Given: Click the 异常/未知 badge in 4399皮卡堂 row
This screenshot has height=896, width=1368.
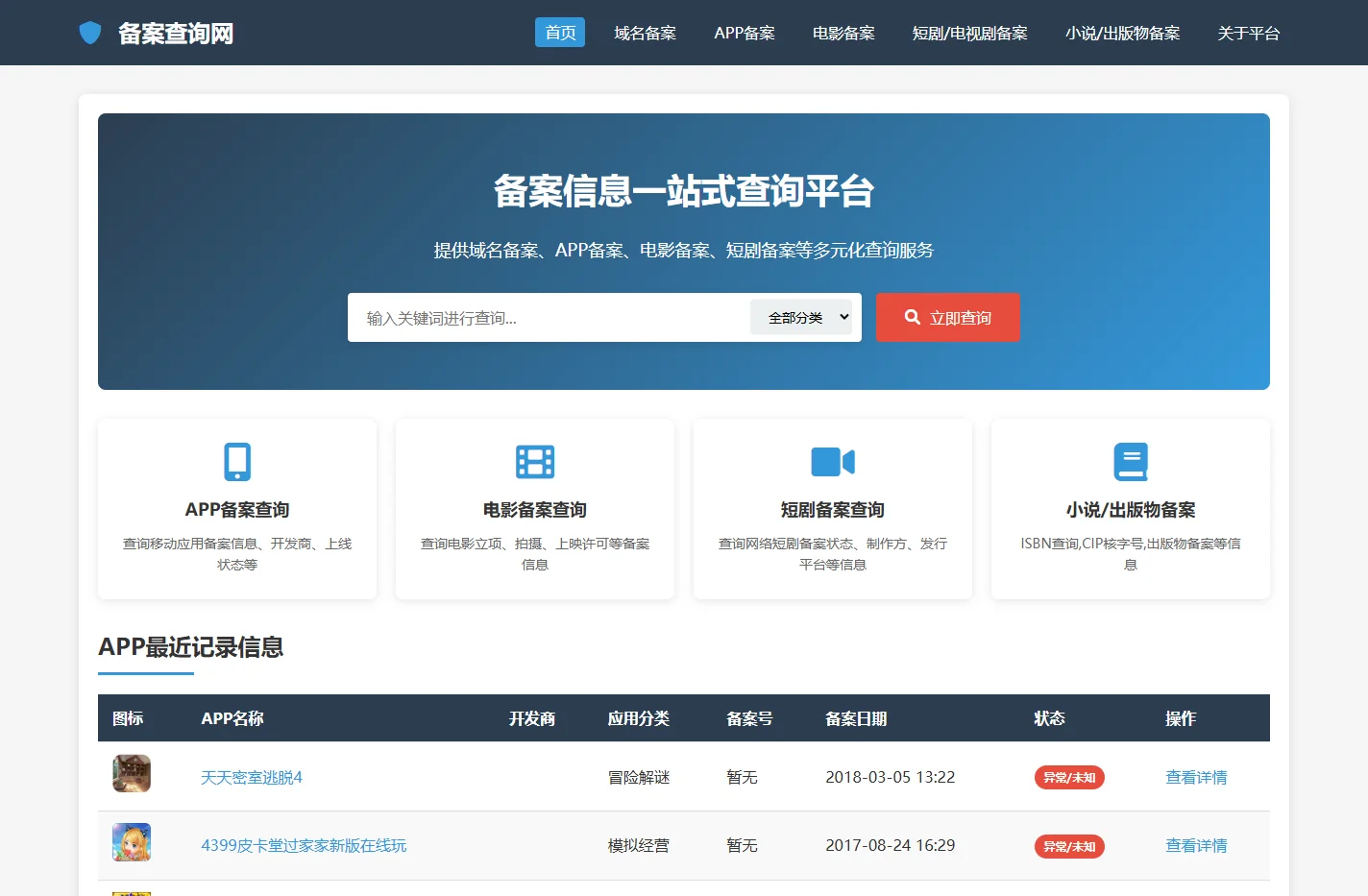Looking at the screenshot, I should [1069, 846].
